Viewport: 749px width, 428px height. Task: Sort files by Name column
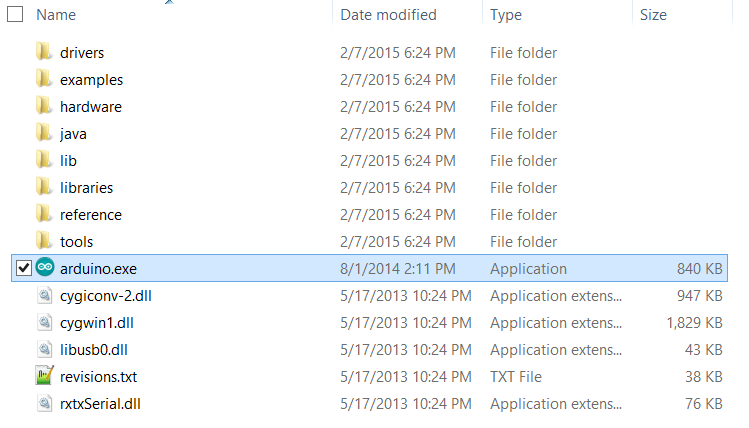56,15
